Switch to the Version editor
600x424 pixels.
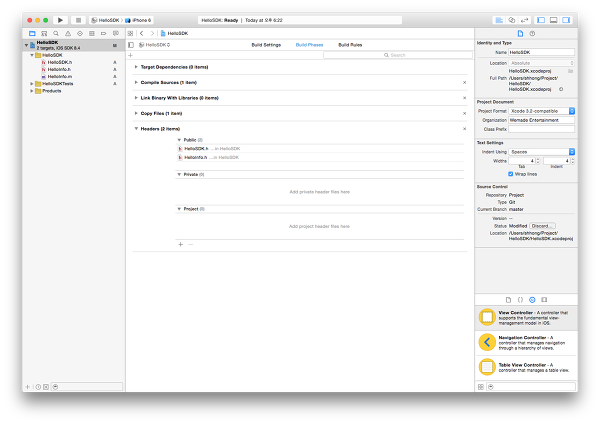(x=525, y=20)
